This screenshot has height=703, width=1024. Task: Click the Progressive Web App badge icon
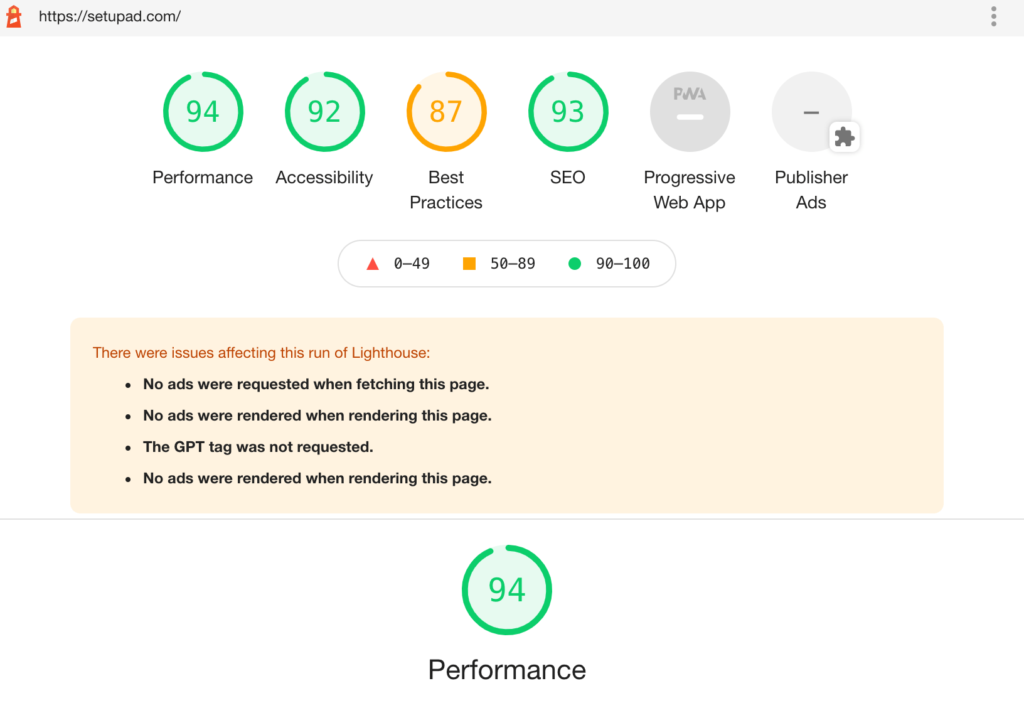click(690, 111)
